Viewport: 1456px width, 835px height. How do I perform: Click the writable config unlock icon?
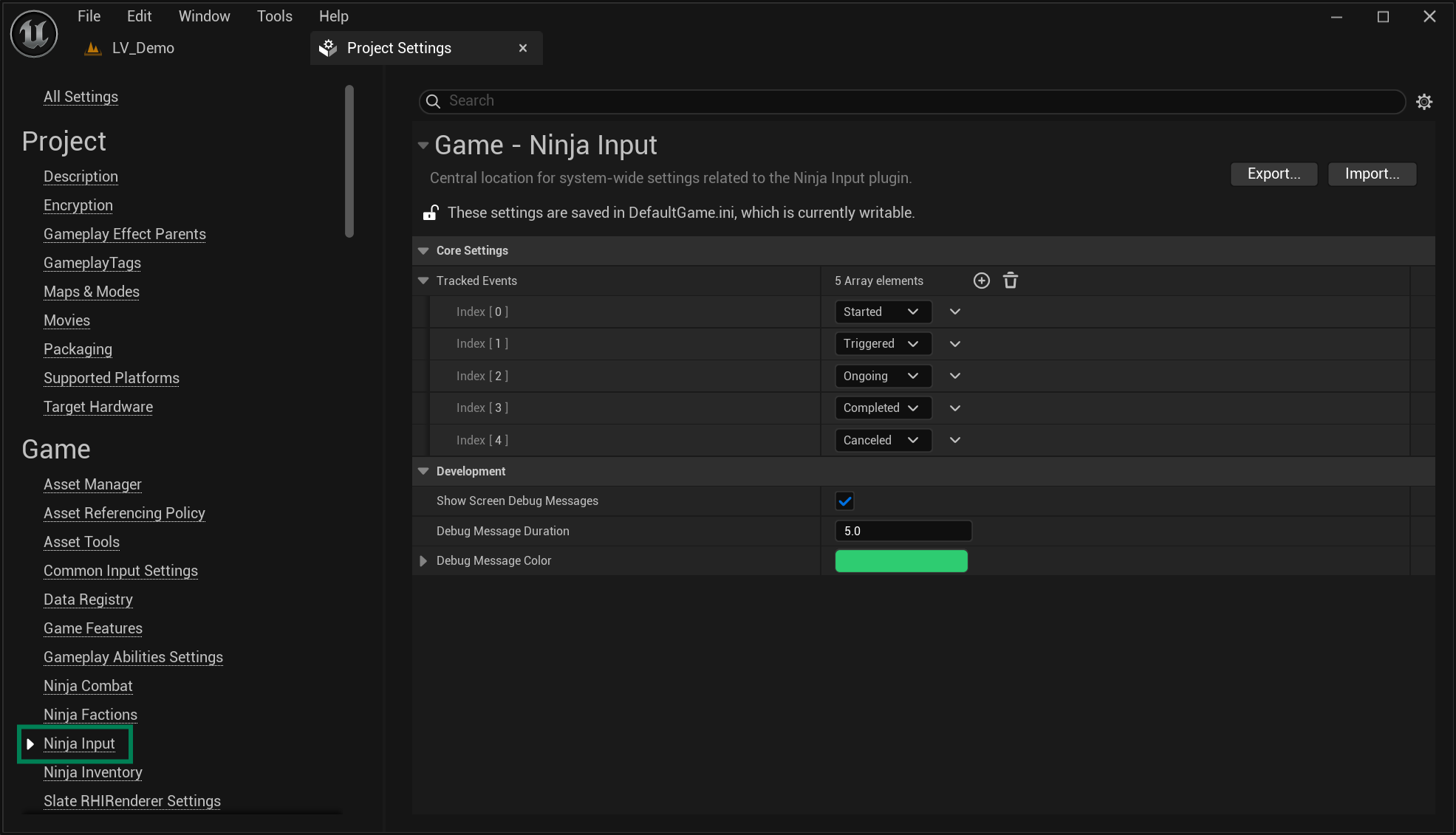[x=431, y=213]
